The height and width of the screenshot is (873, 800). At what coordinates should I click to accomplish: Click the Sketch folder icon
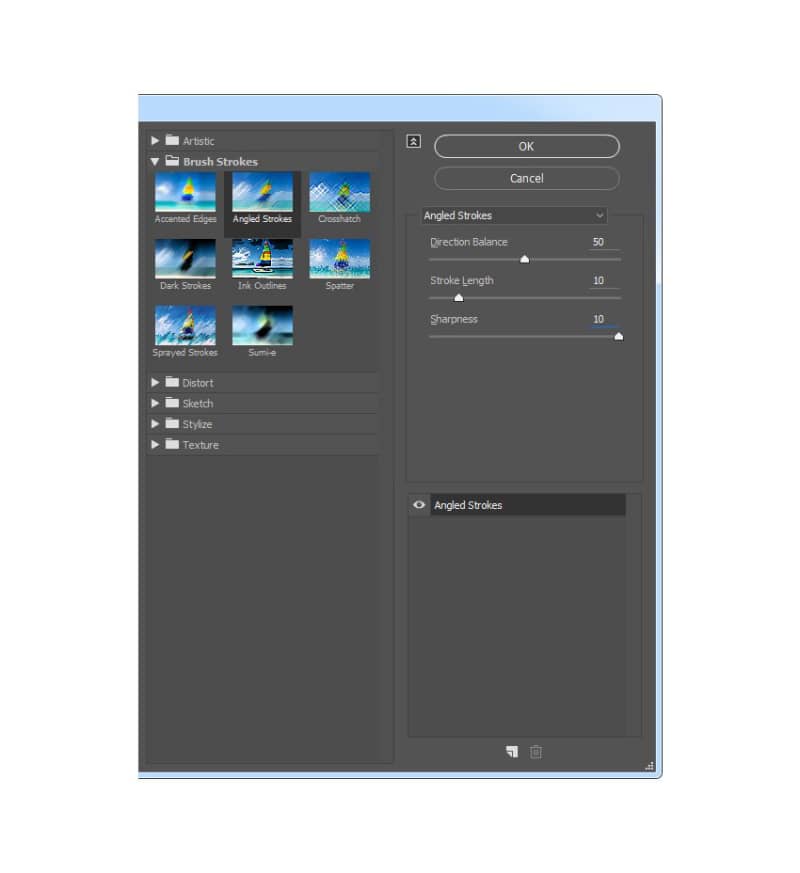tap(172, 403)
